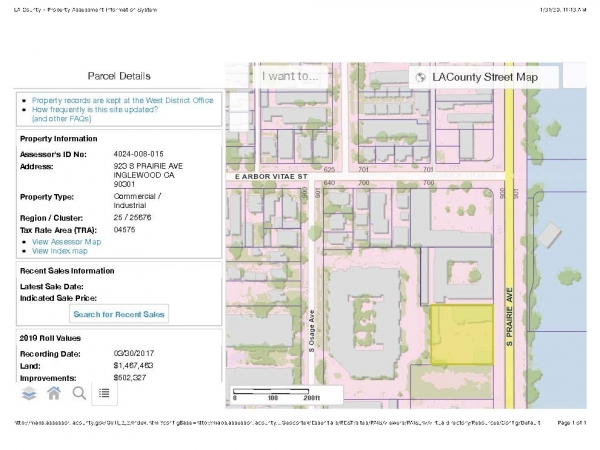This screenshot has height=450, width=600.
Task: Click the globe basemap icon
Action: click(421, 77)
